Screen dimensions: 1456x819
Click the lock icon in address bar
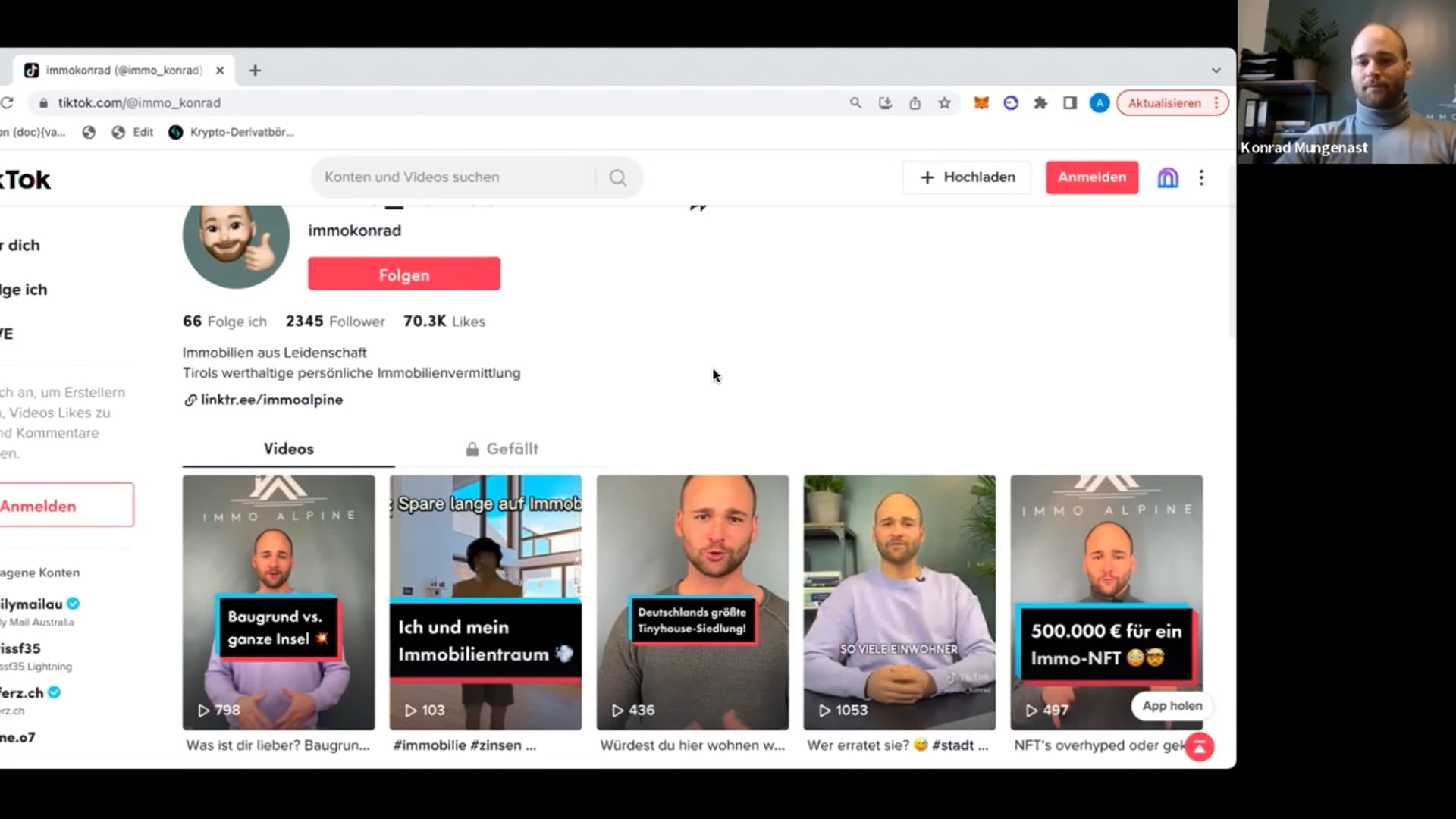tap(43, 102)
